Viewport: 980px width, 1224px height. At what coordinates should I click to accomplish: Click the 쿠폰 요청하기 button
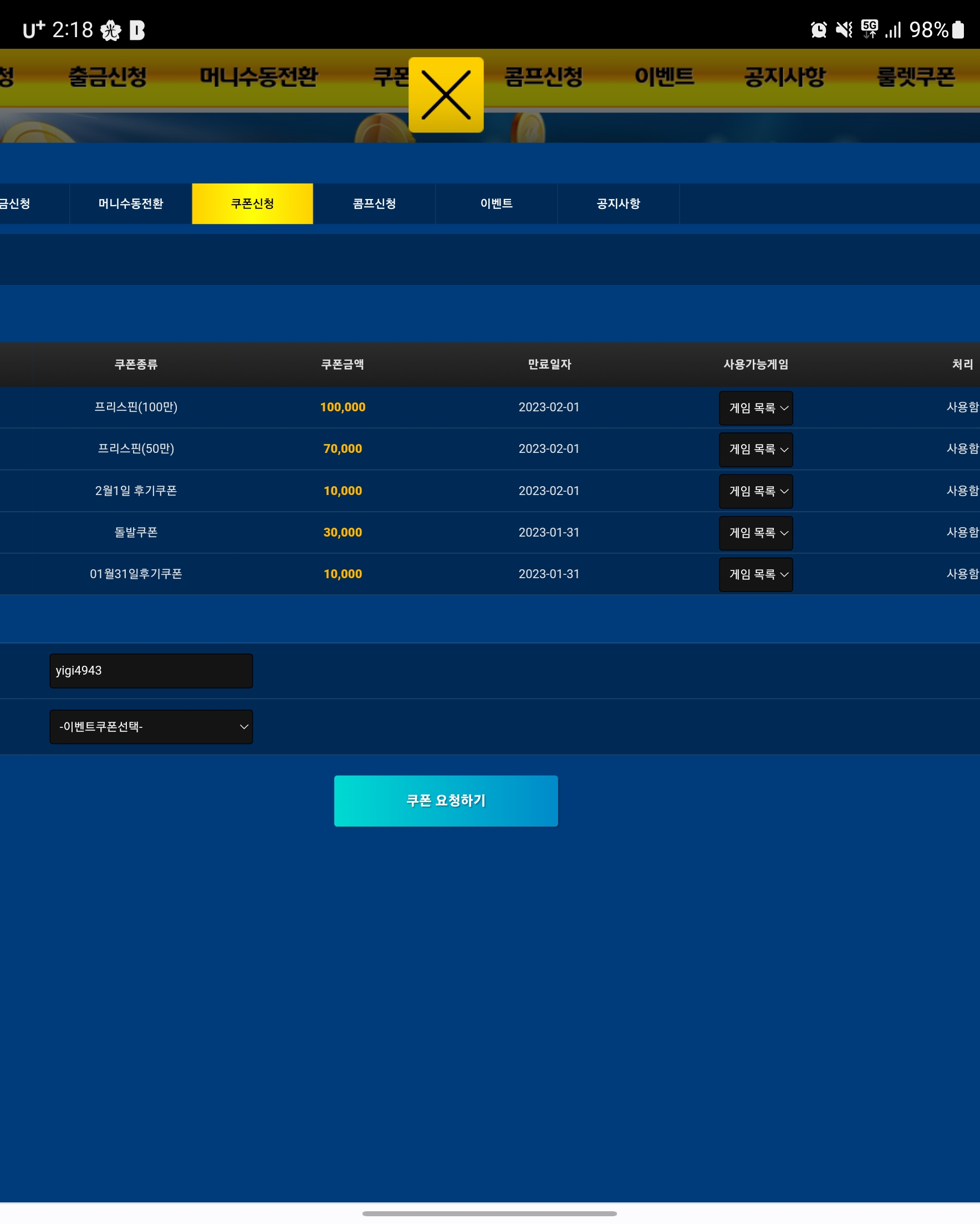pos(446,800)
